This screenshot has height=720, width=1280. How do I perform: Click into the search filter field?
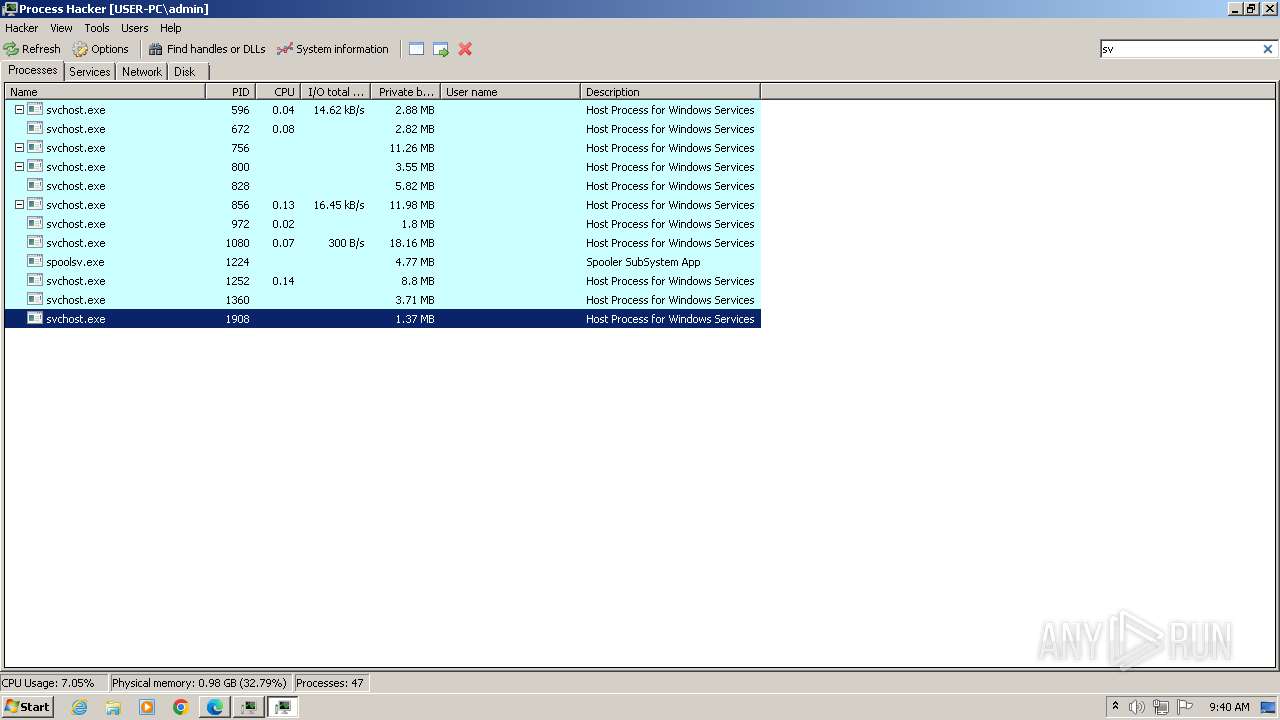pyautogui.click(x=1180, y=49)
